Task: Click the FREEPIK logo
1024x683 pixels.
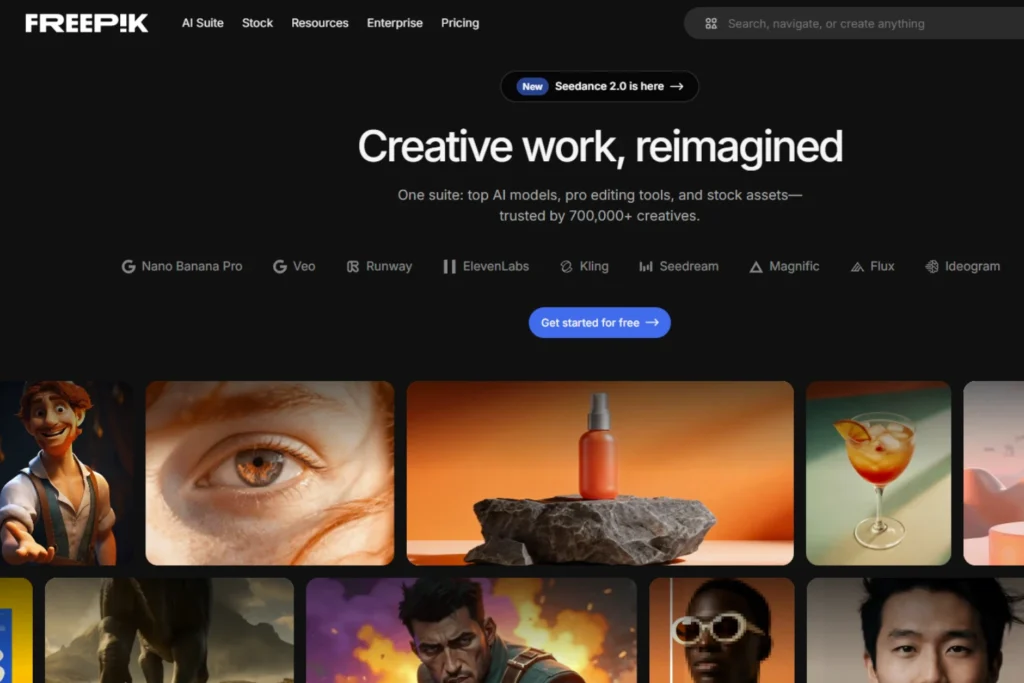Action: (86, 23)
